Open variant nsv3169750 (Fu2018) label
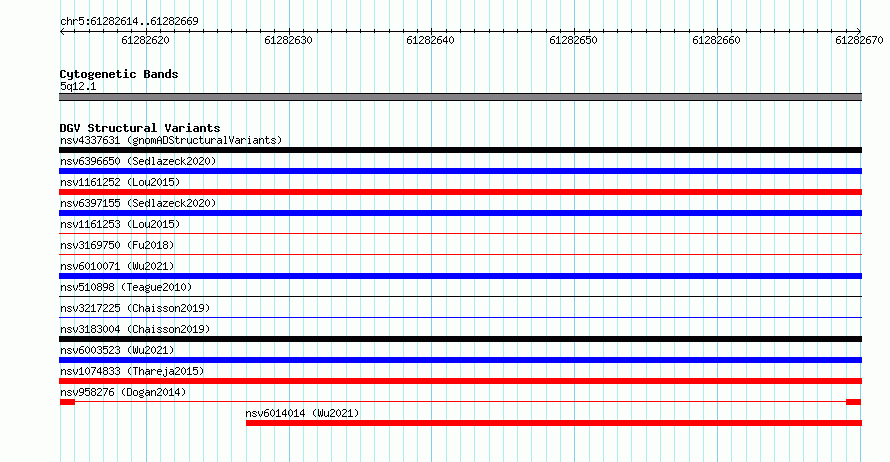Screen dimensions: 890x462 pos(117,245)
